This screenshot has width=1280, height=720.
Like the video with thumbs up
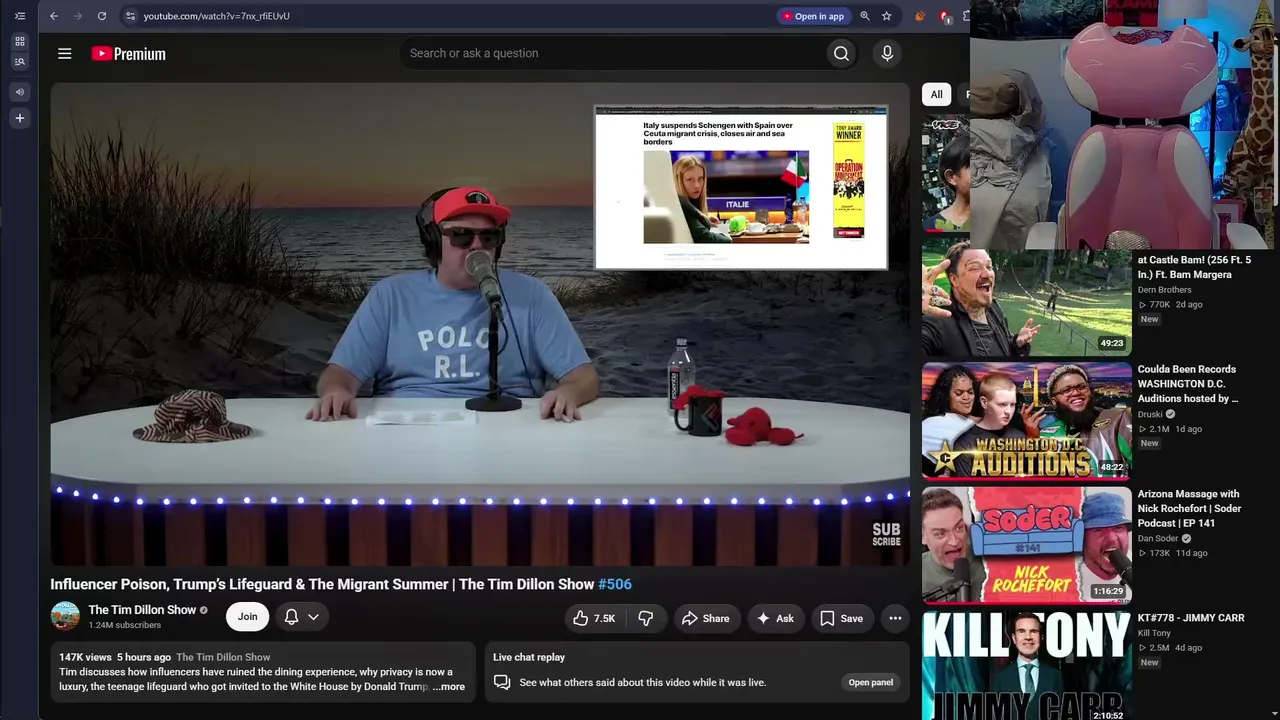pos(594,618)
